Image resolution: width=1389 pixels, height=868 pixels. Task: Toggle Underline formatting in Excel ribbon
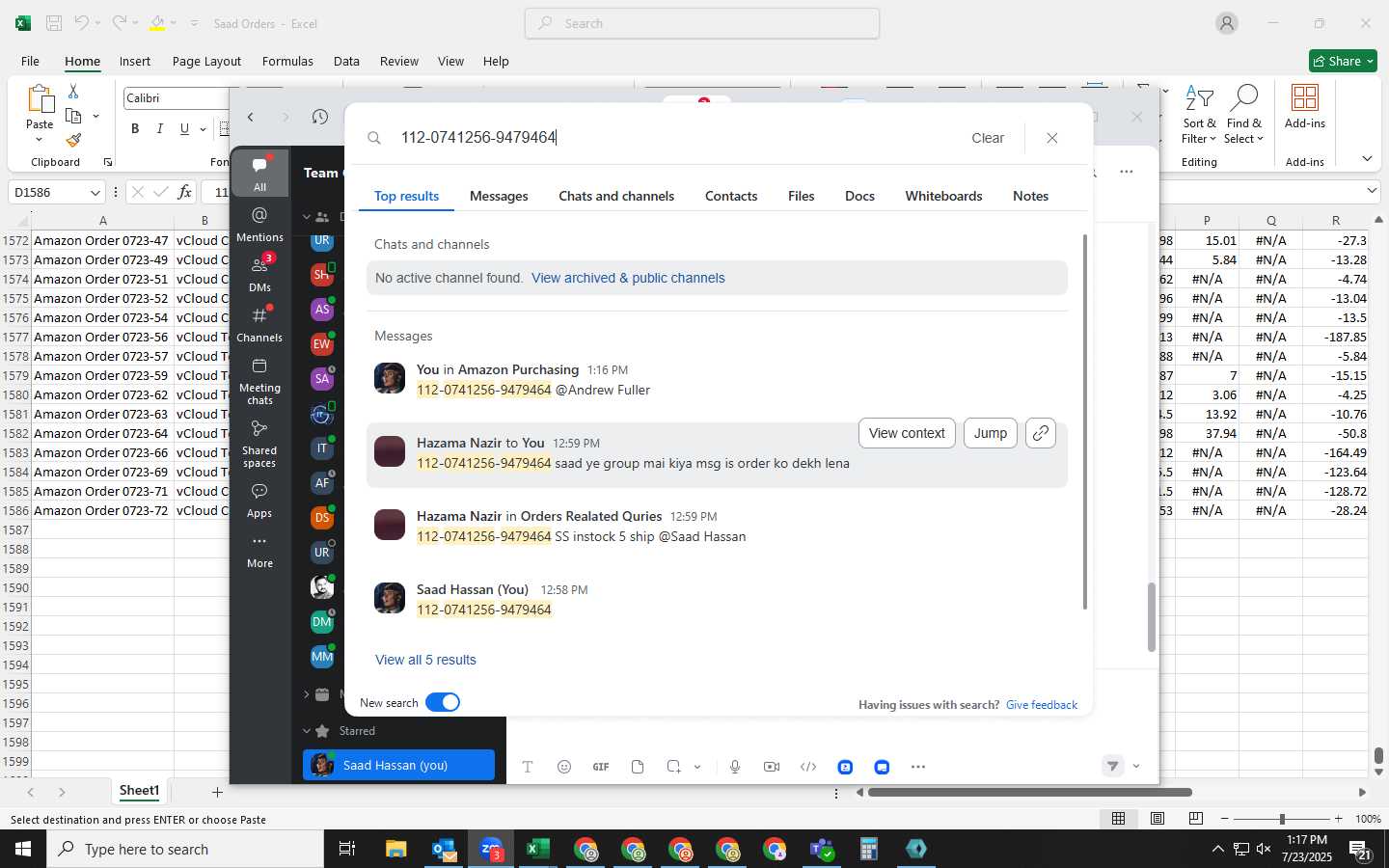coord(184,129)
